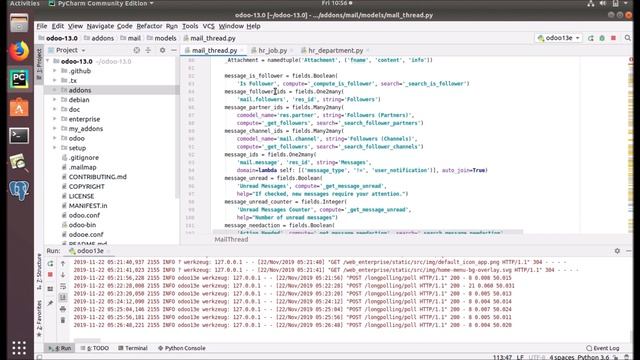
Task: Select odoo.conf in the Project tree
Action: point(84,215)
